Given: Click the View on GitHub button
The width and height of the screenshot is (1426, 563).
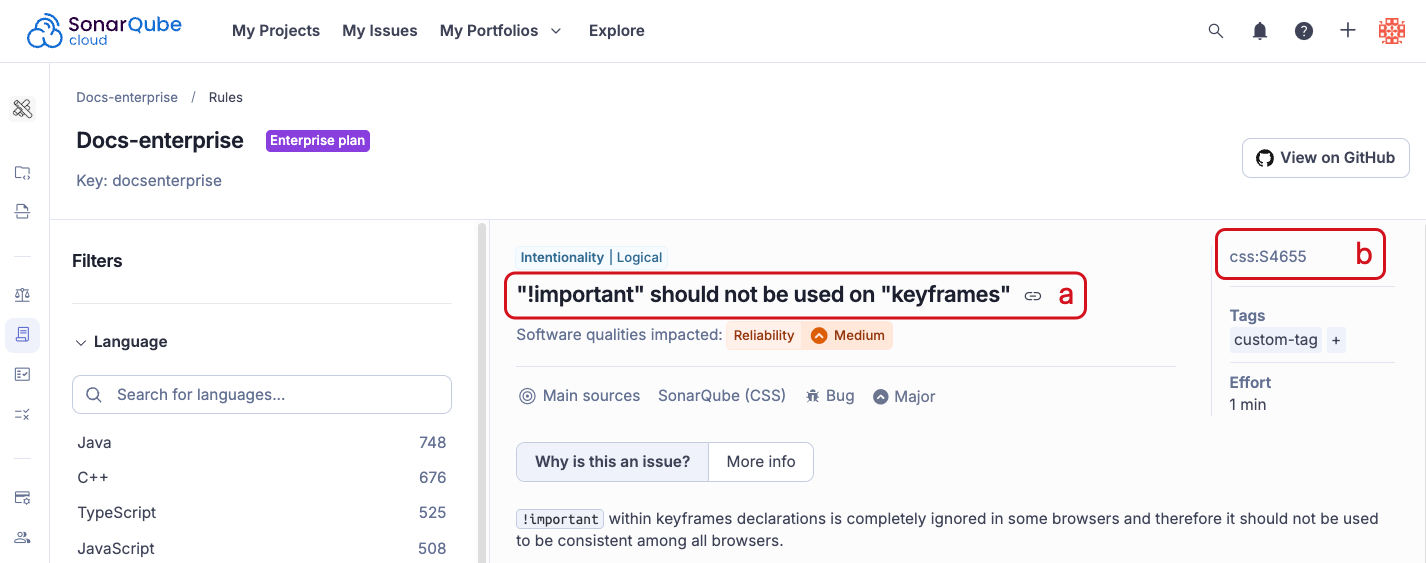Looking at the screenshot, I should coord(1326,158).
